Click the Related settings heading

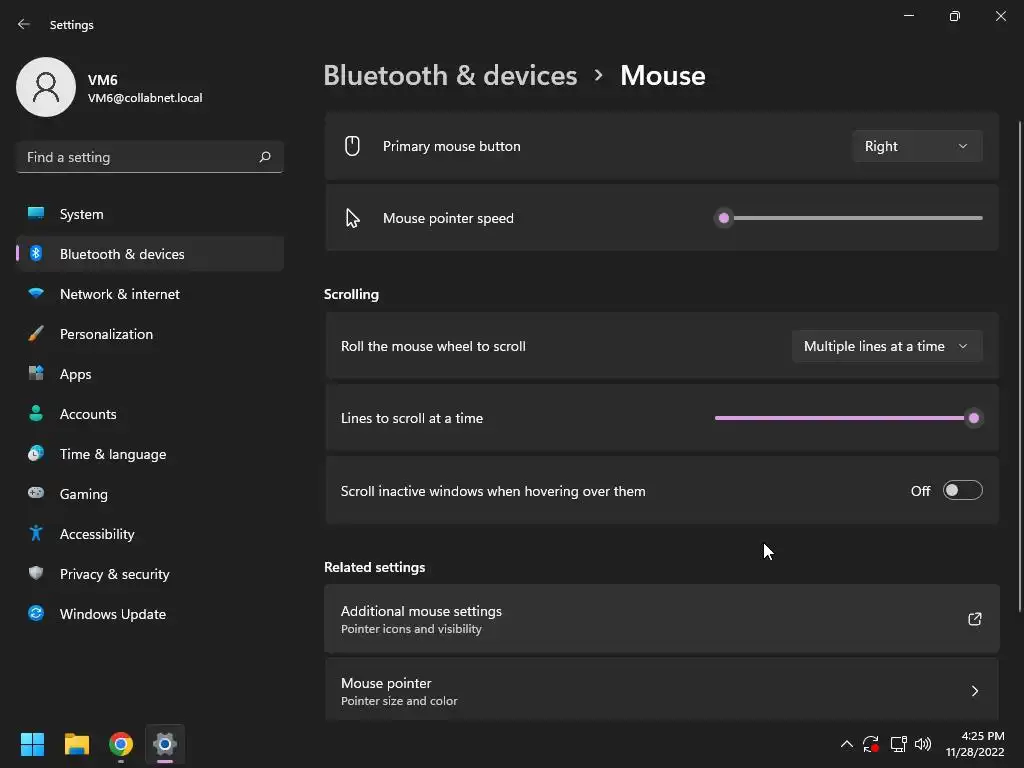374,567
